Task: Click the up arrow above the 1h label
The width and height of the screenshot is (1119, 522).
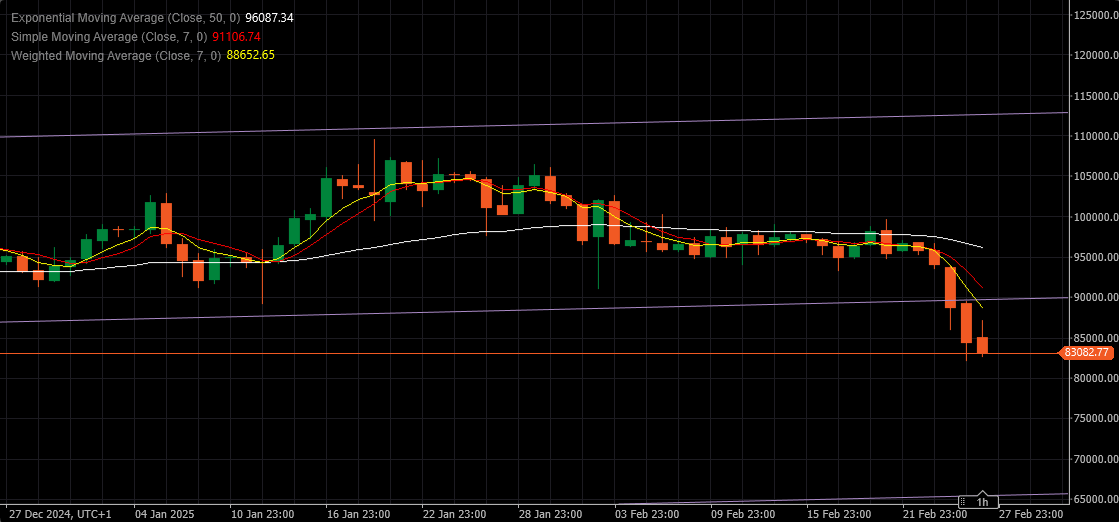Action: [983, 493]
